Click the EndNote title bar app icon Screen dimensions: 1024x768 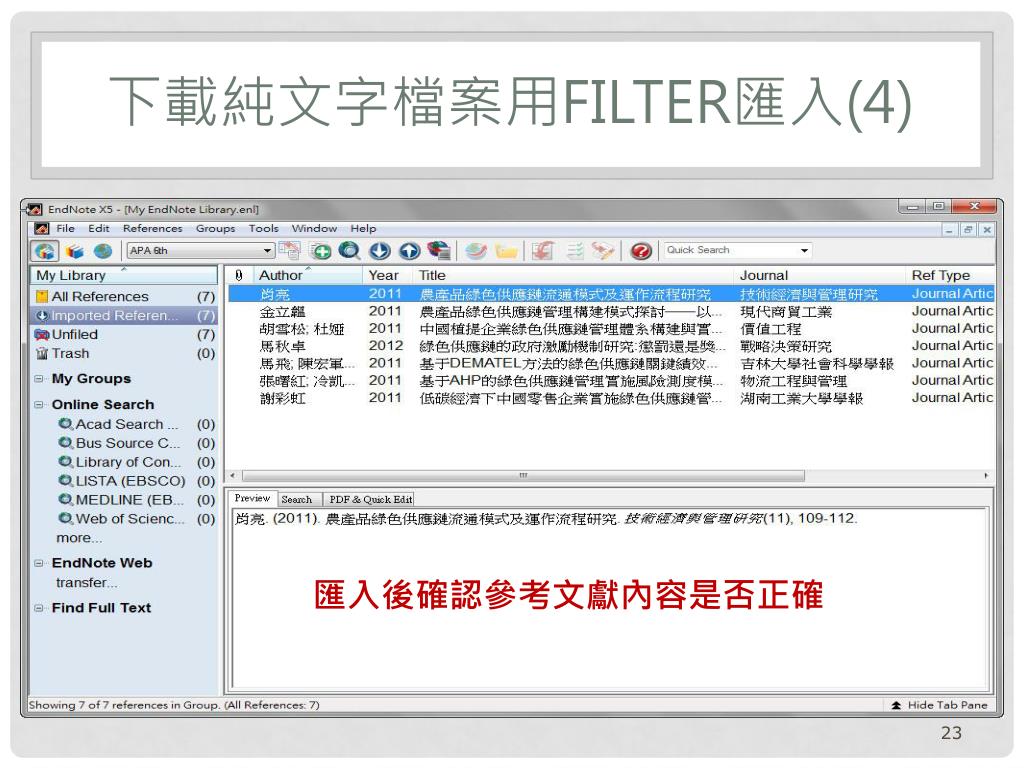click(34, 210)
